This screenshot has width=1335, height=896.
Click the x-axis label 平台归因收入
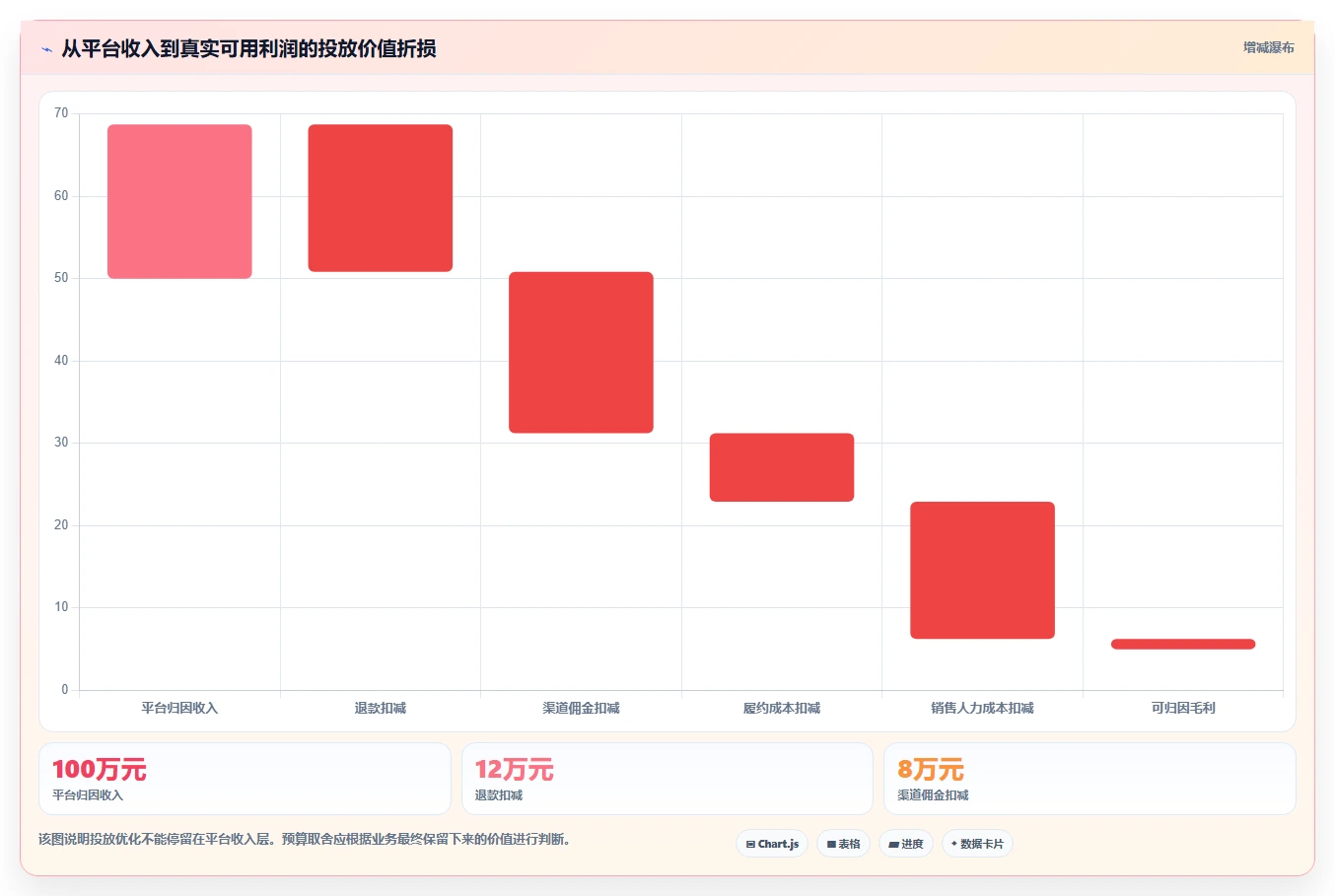(x=179, y=708)
